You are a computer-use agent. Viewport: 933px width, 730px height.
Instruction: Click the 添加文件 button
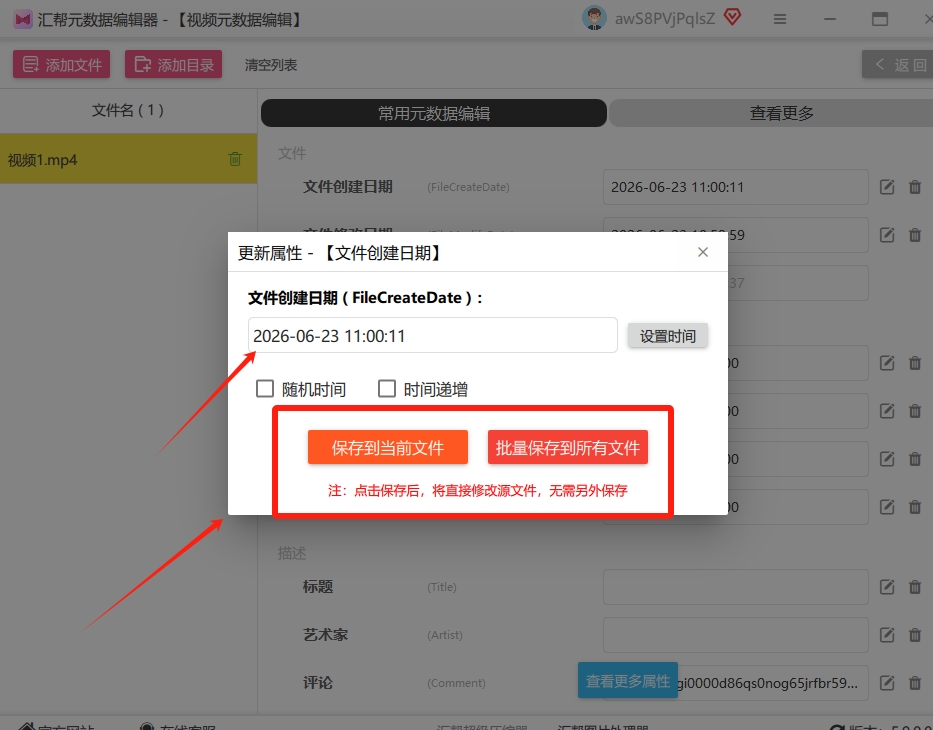pos(61,64)
